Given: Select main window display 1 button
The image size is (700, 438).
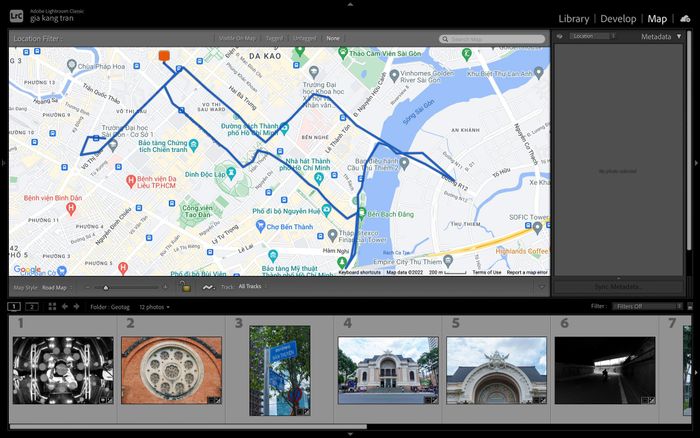Looking at the screenshot, I should pyautogui.click(x=14, y=306).
